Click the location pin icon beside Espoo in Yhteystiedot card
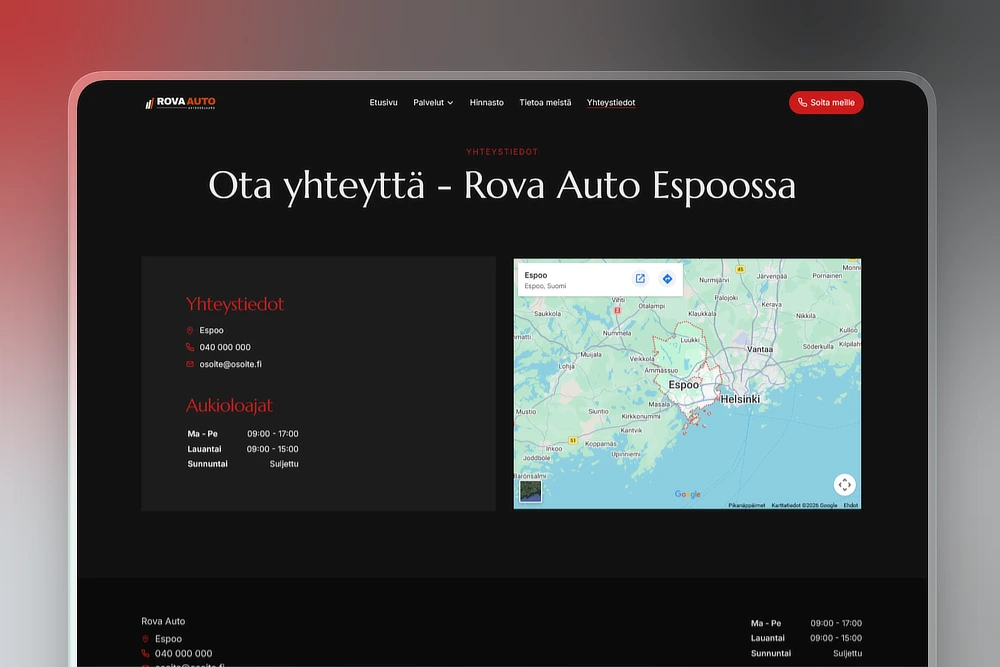Viewport: 1000px width, 667px height. click(189, 330)
